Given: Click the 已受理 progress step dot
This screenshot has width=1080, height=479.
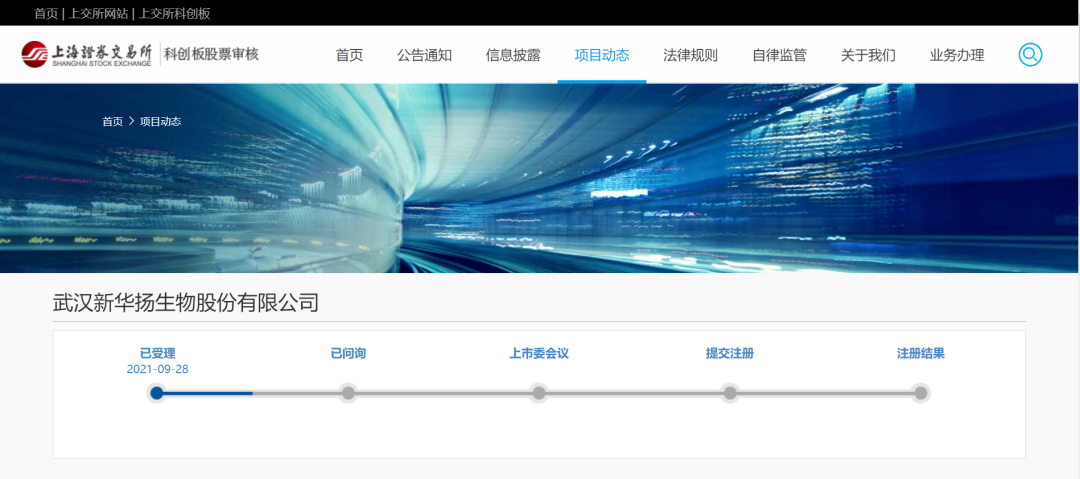Looking at the screenshot, I should coord(157,393).
